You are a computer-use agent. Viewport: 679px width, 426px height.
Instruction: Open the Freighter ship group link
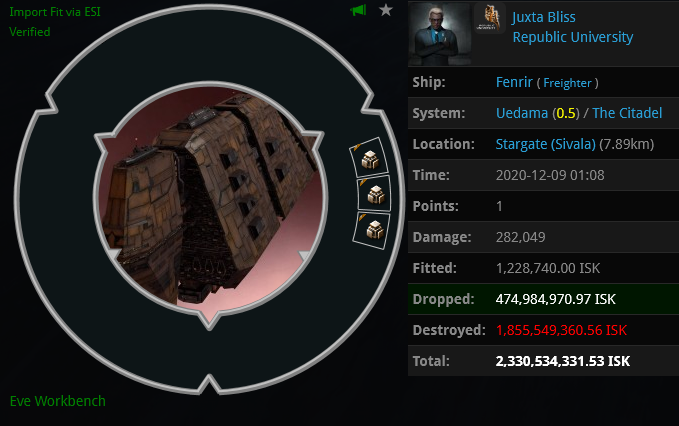[567, 83]
